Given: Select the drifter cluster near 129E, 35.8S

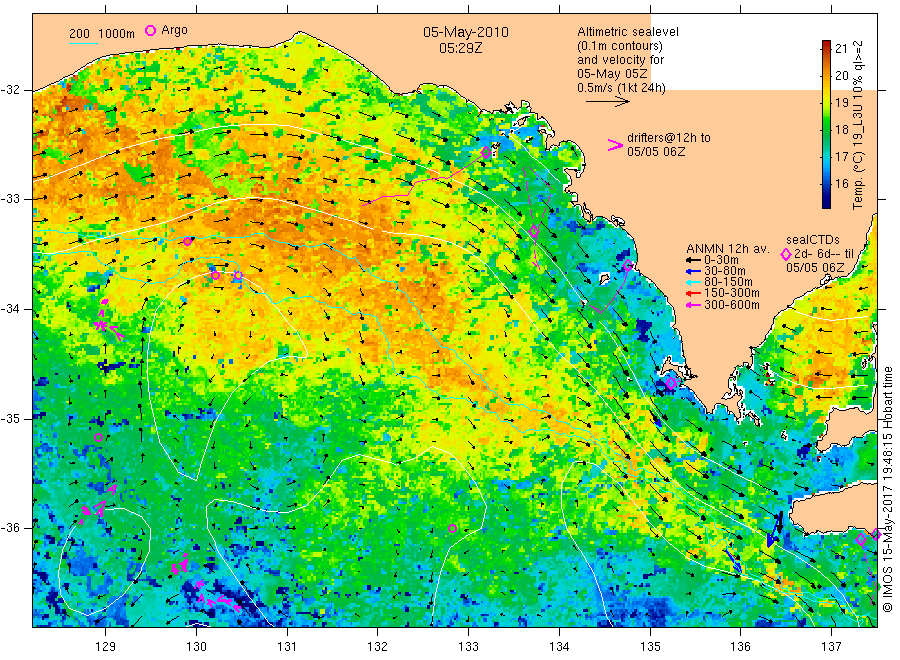Looking at the screenshot, I should [x=96, y=505].
